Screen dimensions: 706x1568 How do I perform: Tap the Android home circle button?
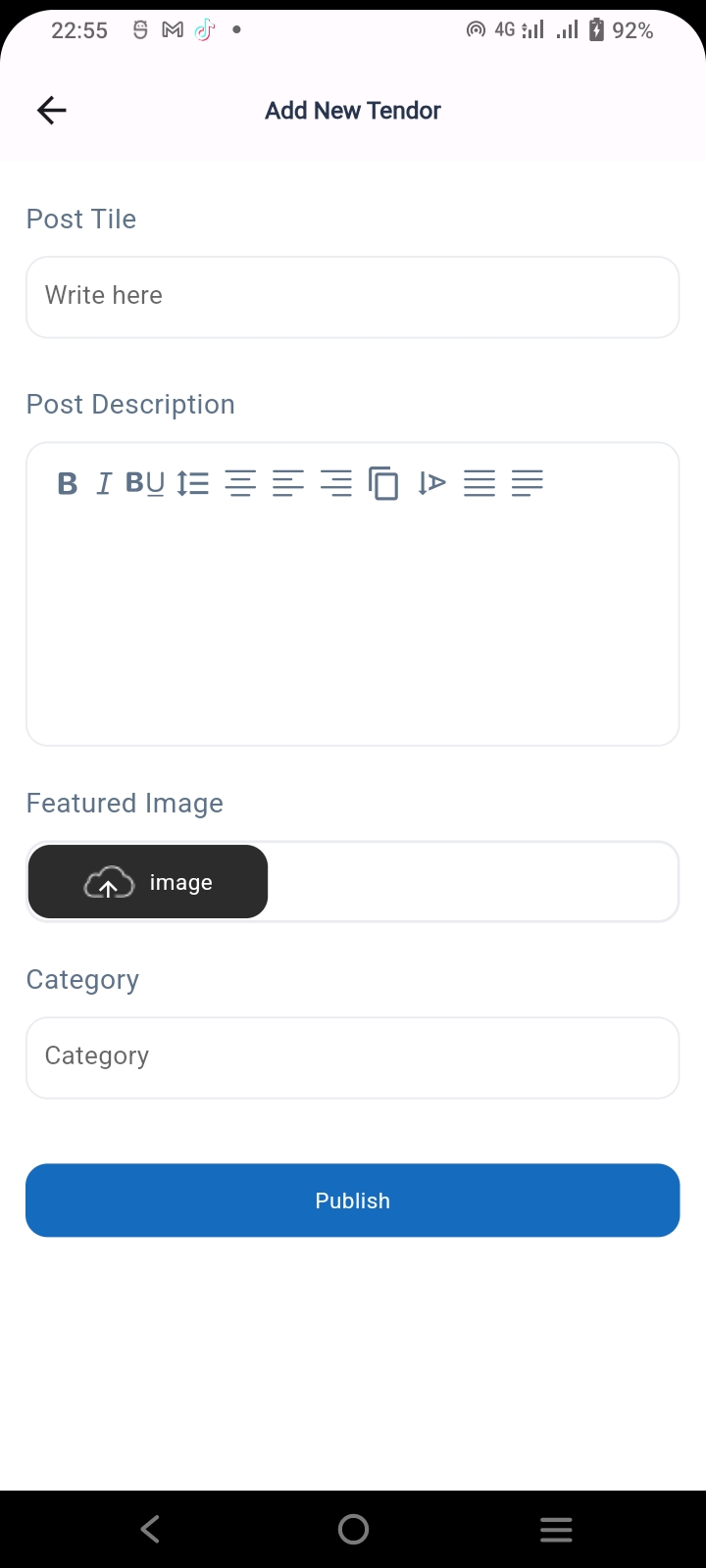coord(353,1529)
